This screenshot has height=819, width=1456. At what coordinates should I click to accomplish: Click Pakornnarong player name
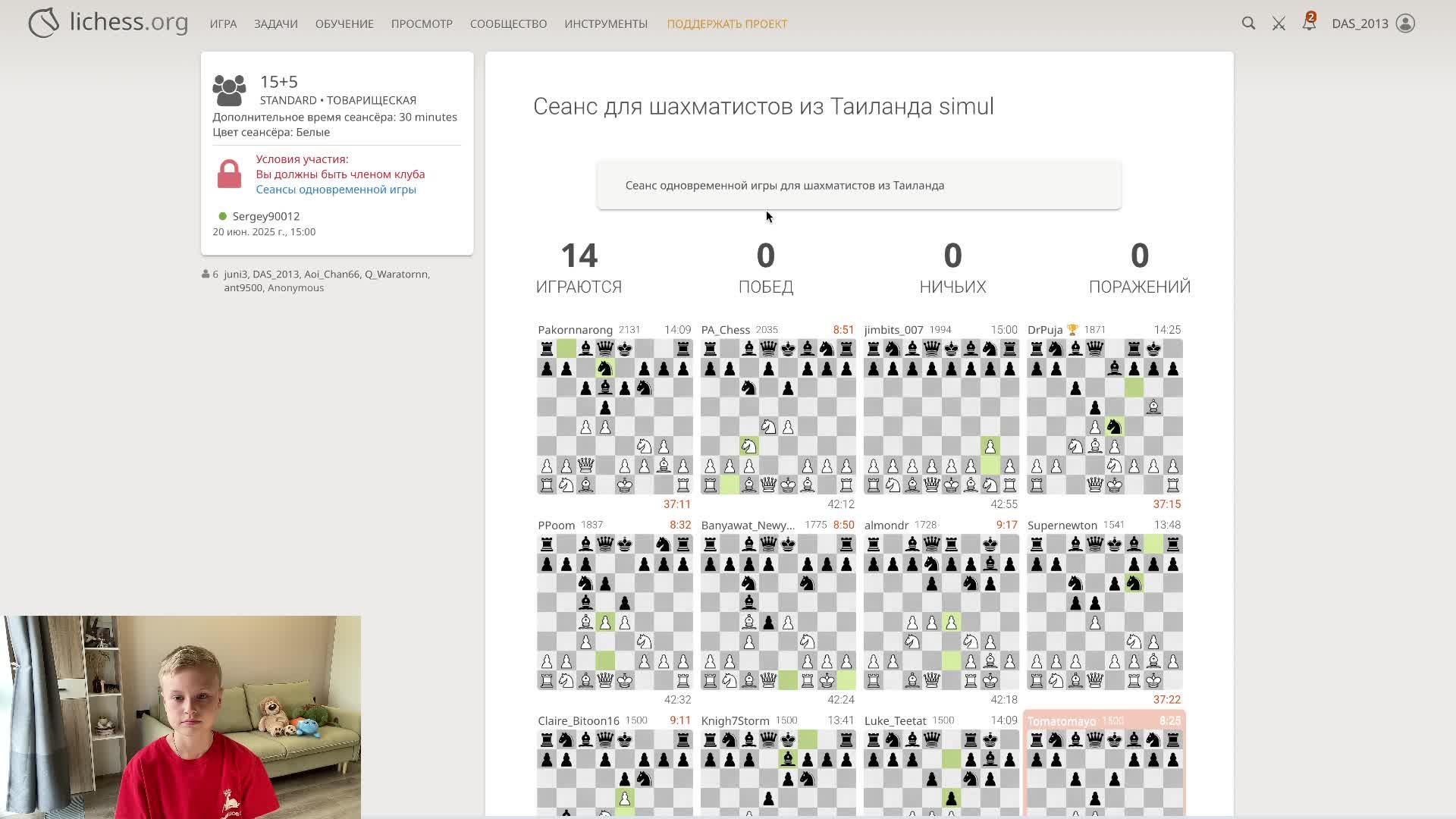click(575, 330)
